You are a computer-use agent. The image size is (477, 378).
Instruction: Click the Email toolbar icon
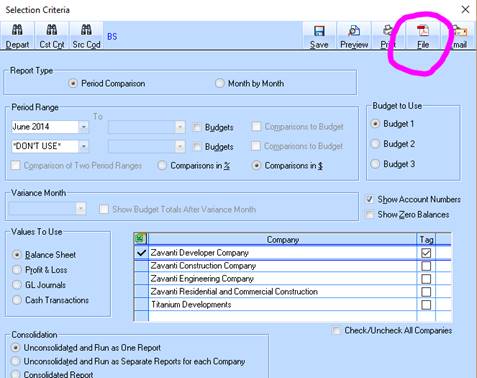click(x=459, y=36)
